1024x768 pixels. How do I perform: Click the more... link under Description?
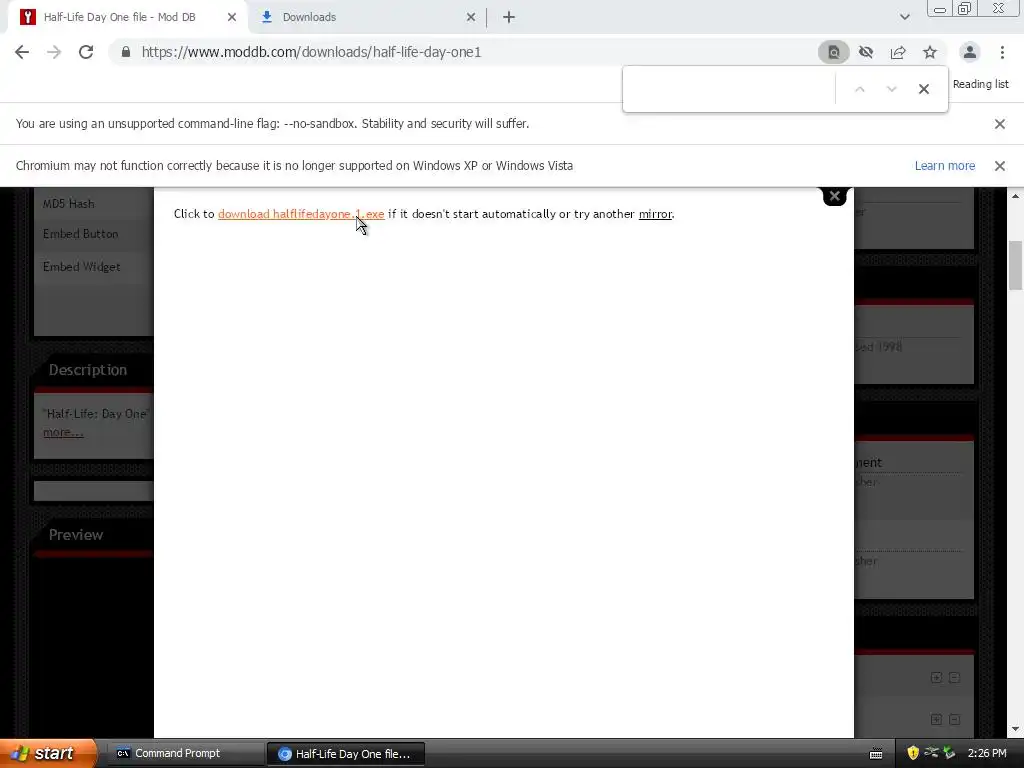coord(63,432)
